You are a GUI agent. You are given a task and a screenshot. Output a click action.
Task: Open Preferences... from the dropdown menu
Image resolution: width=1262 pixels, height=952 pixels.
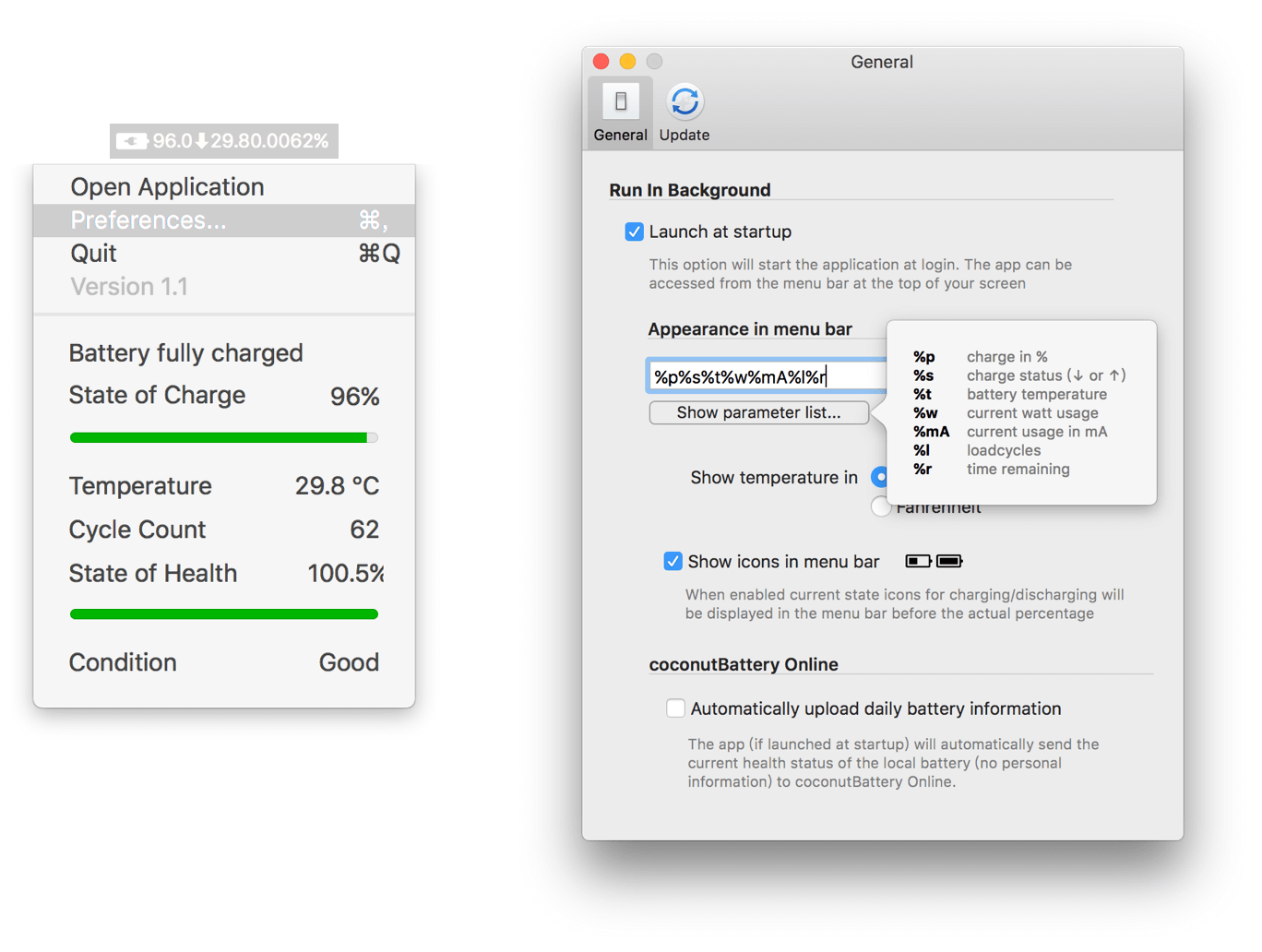(224, 220)
